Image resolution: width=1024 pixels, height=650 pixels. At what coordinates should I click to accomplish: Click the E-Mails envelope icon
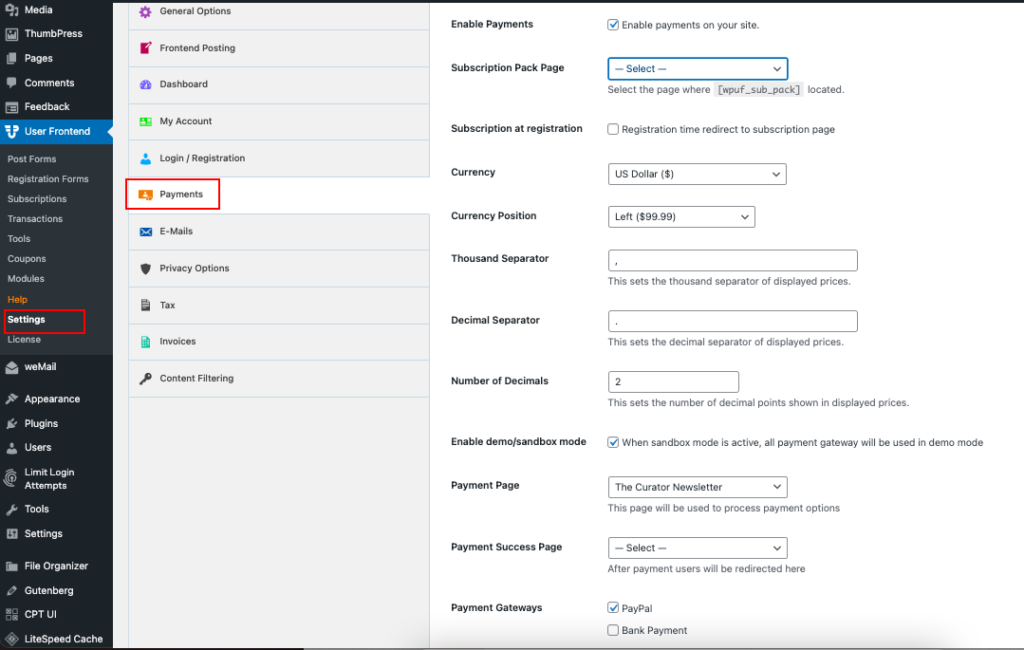click(x=146, y=231)
